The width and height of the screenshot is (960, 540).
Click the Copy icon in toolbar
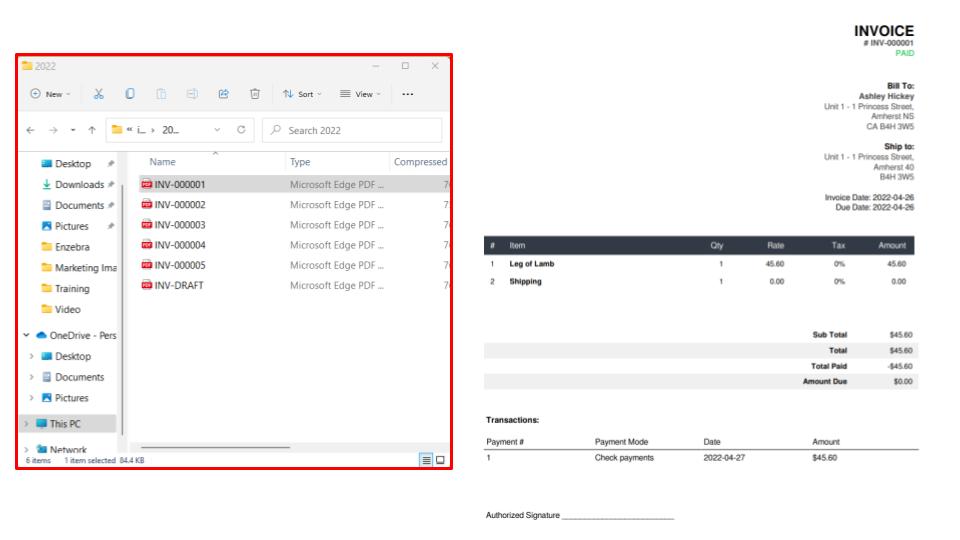(130, 94)
